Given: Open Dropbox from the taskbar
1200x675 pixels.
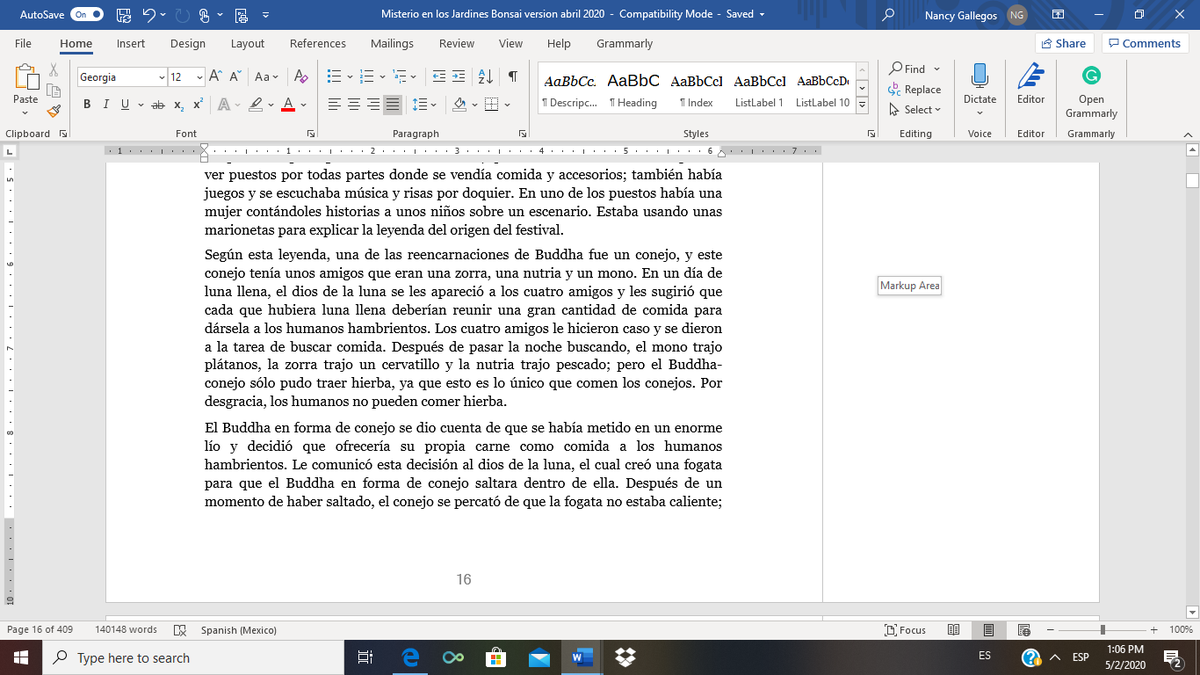Looking at the screenshot, I should [x=625, y=658].
